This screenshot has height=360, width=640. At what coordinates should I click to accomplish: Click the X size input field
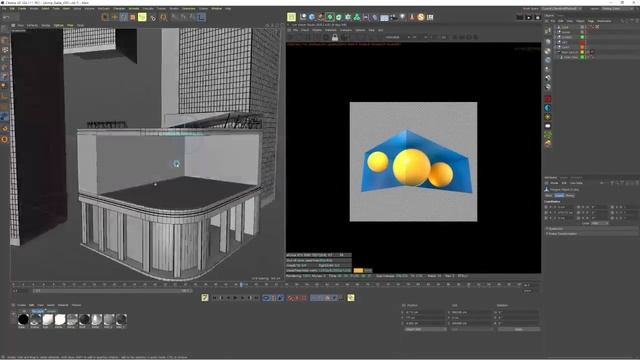click(471, 313)
